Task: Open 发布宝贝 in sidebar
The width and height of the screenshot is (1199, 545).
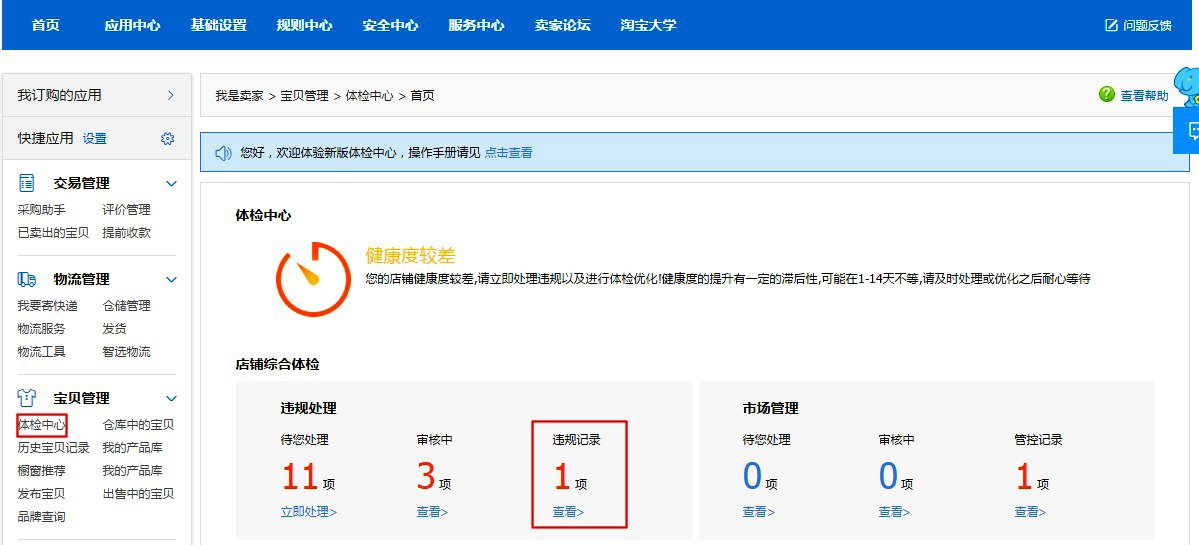Action: point(41,494)
